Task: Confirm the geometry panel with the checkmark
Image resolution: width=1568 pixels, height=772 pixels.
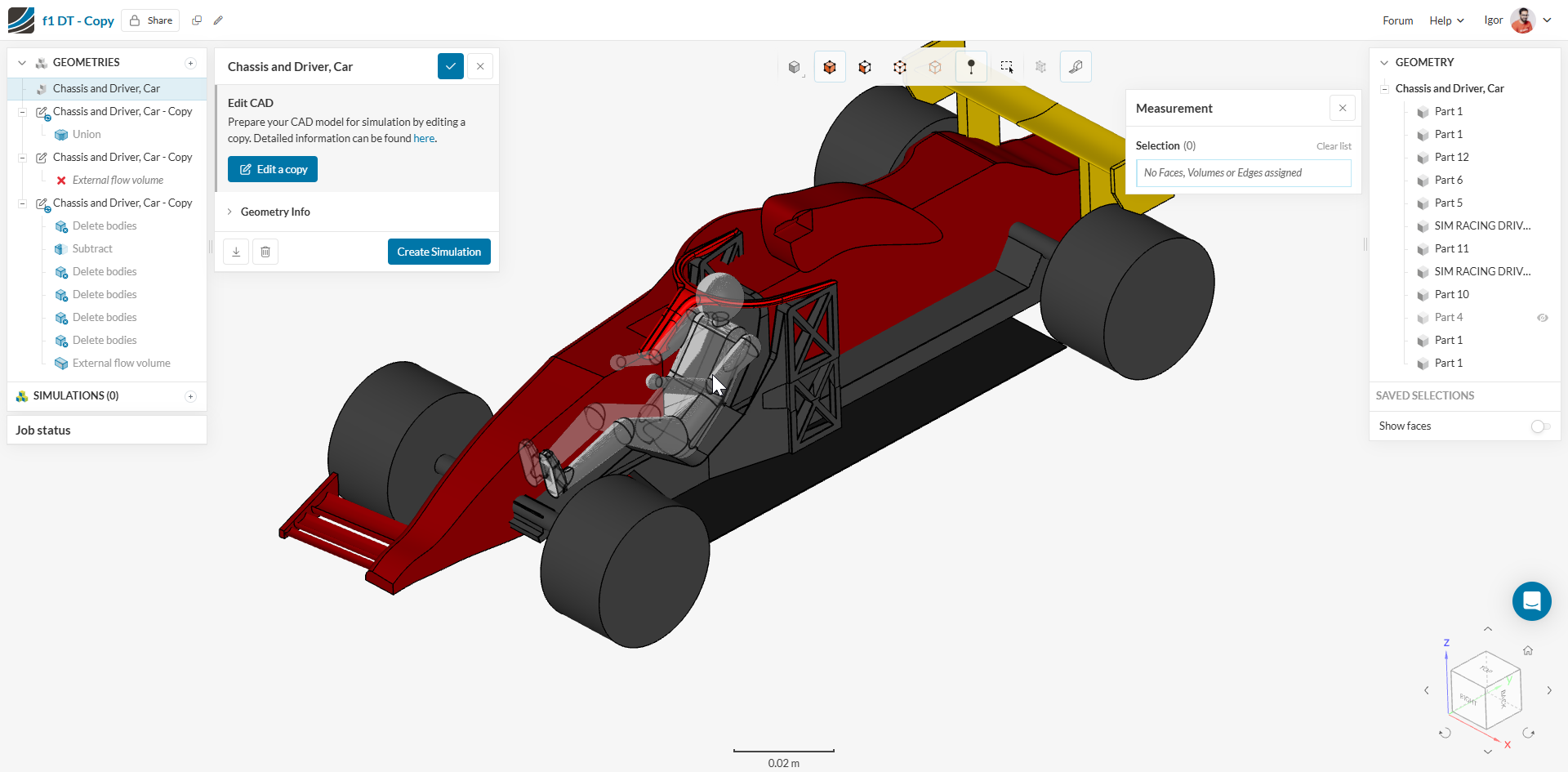Action: (451, 66)
